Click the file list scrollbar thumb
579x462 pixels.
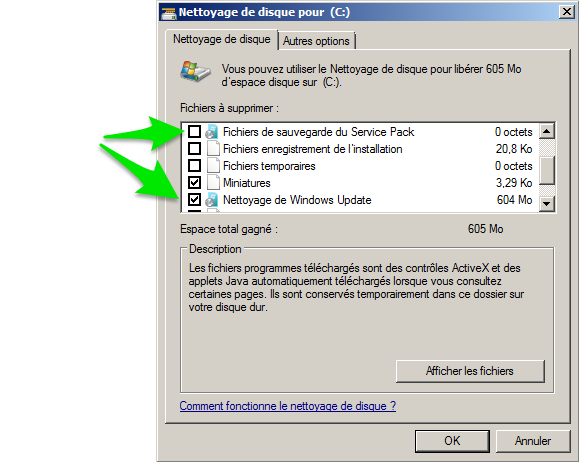click(547, 170)
